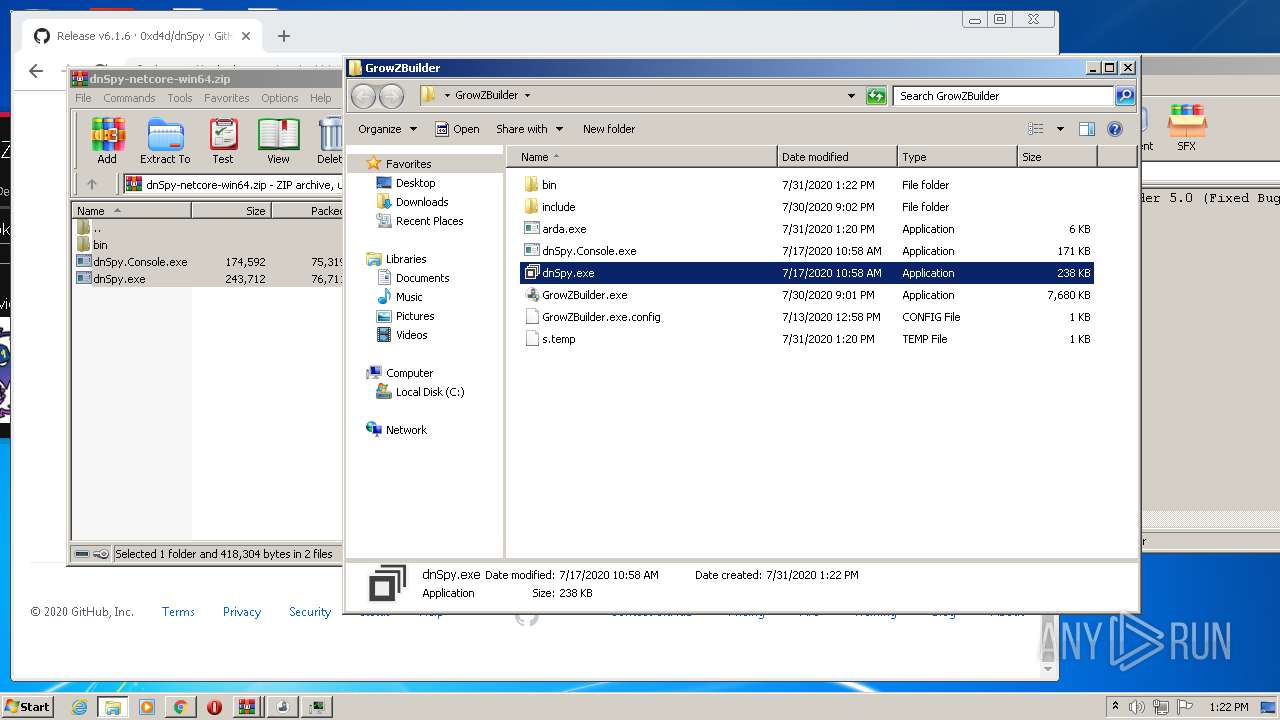
Task: Open the Explorer help icon
Action: 1115,129
